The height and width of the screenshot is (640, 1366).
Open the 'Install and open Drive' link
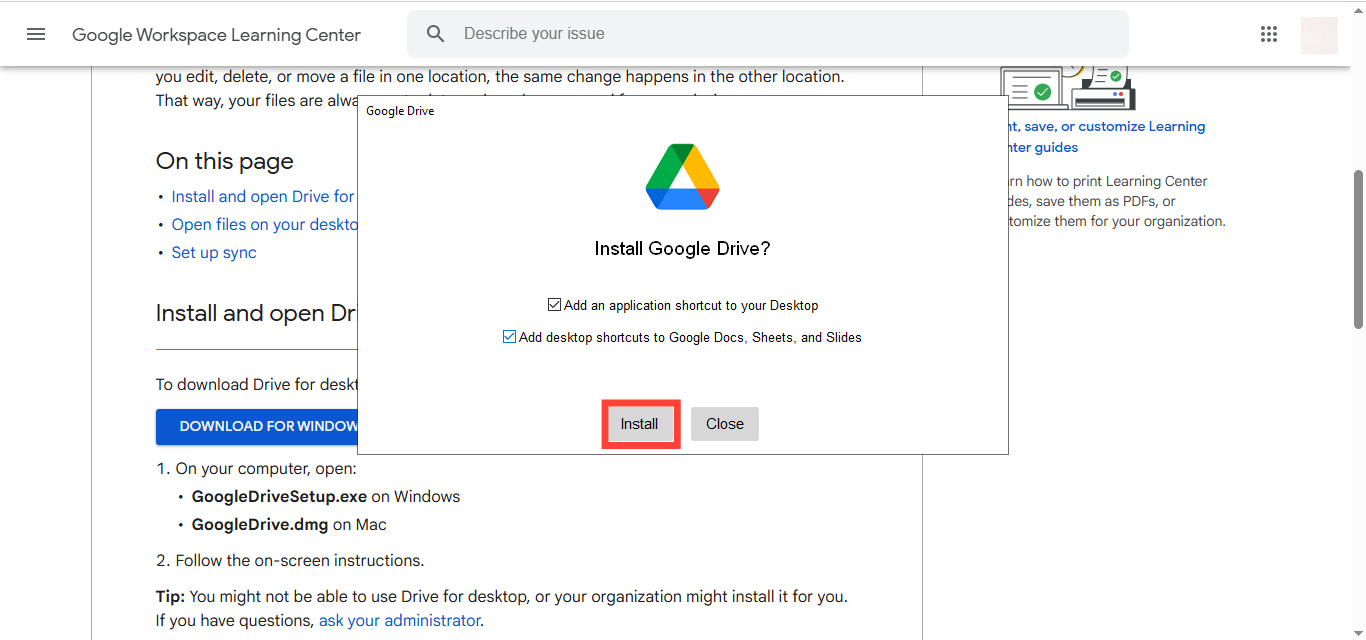pyautogui.click(x=263, y=196)
